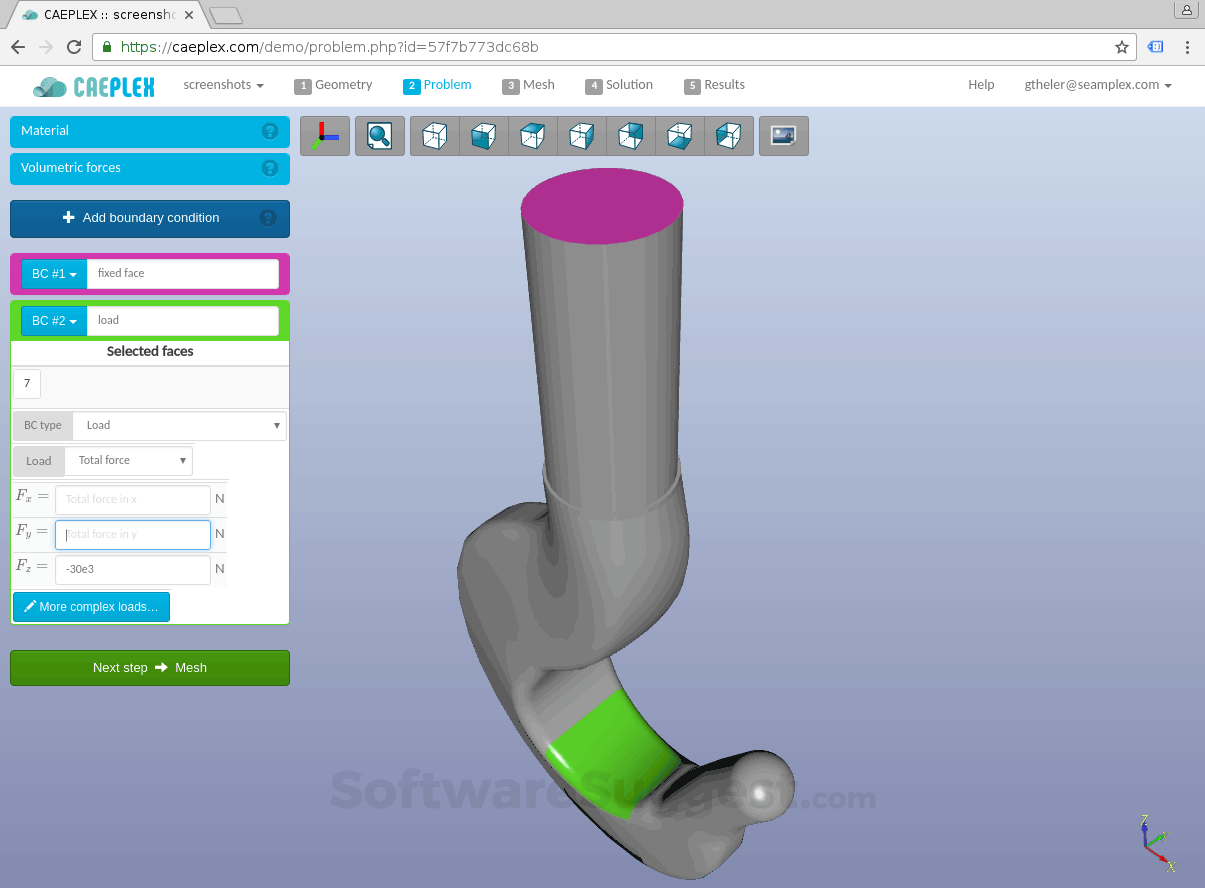
Task: Take a screenshot with the image capture icon
Action: 783,136
